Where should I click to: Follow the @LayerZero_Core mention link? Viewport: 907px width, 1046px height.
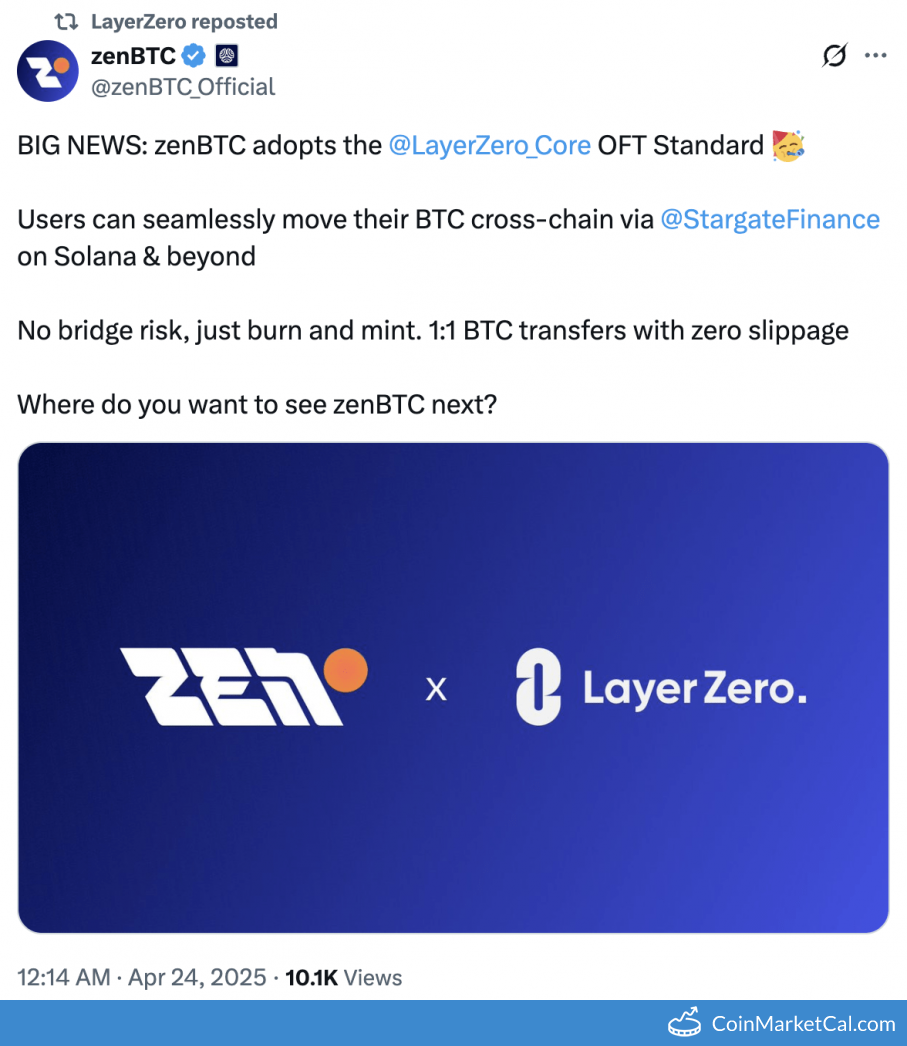pos(489,146)
